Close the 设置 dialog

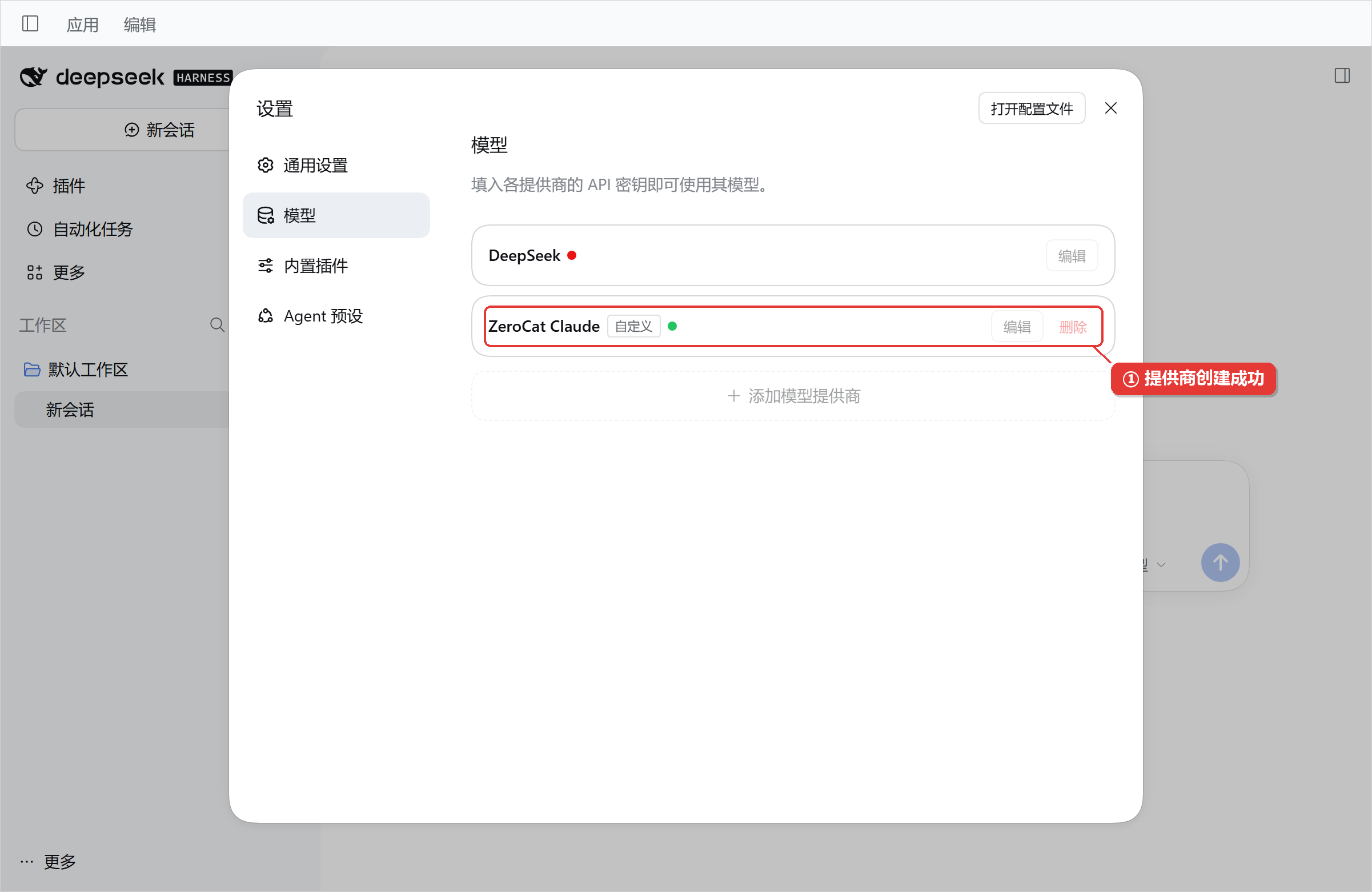coord(1110,109)
